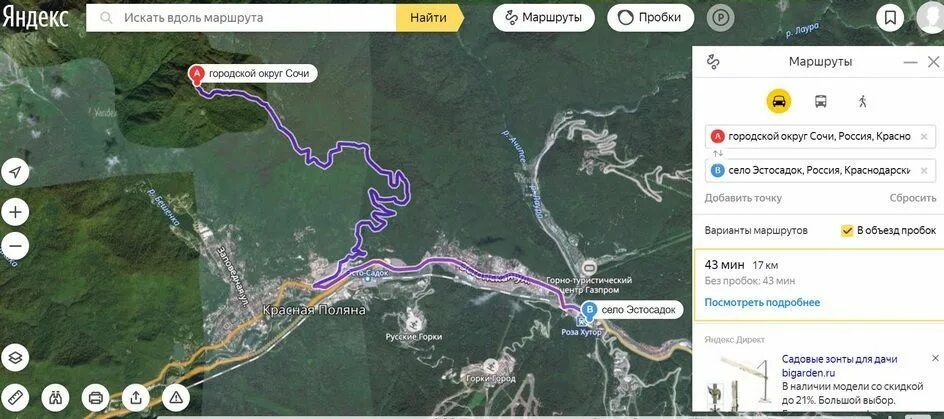Toggle the 'В объезд пробок' checkbox
Screen dimensions: 944x419
[x=847, y=231]
